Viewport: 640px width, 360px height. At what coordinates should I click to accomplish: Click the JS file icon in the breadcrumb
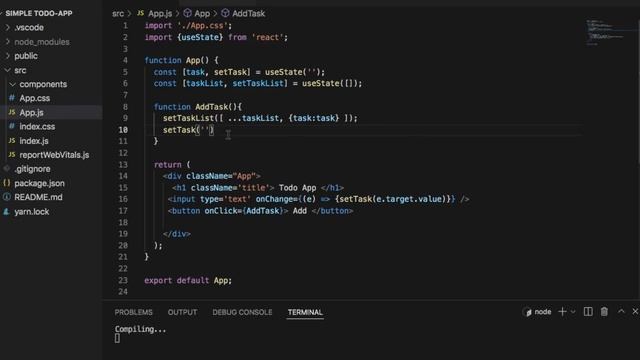click(140, 13)
